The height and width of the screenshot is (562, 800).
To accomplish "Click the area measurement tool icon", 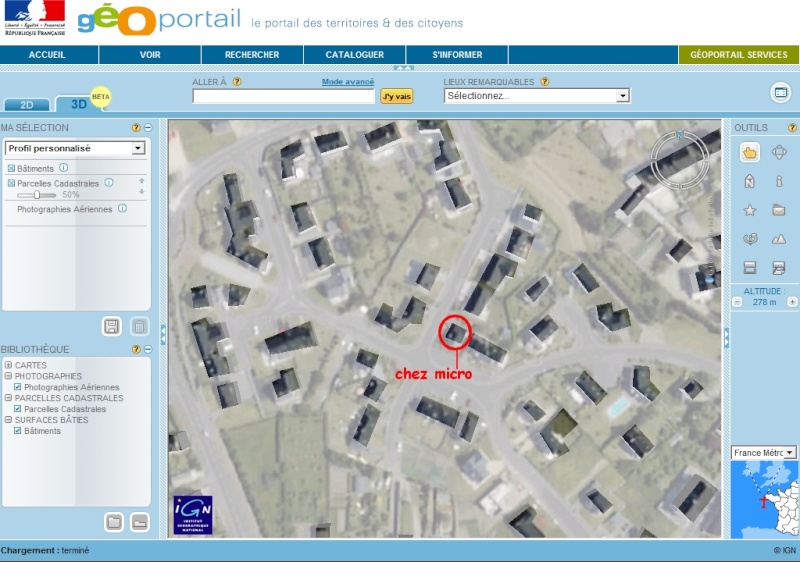I will [x=779, y=267].
